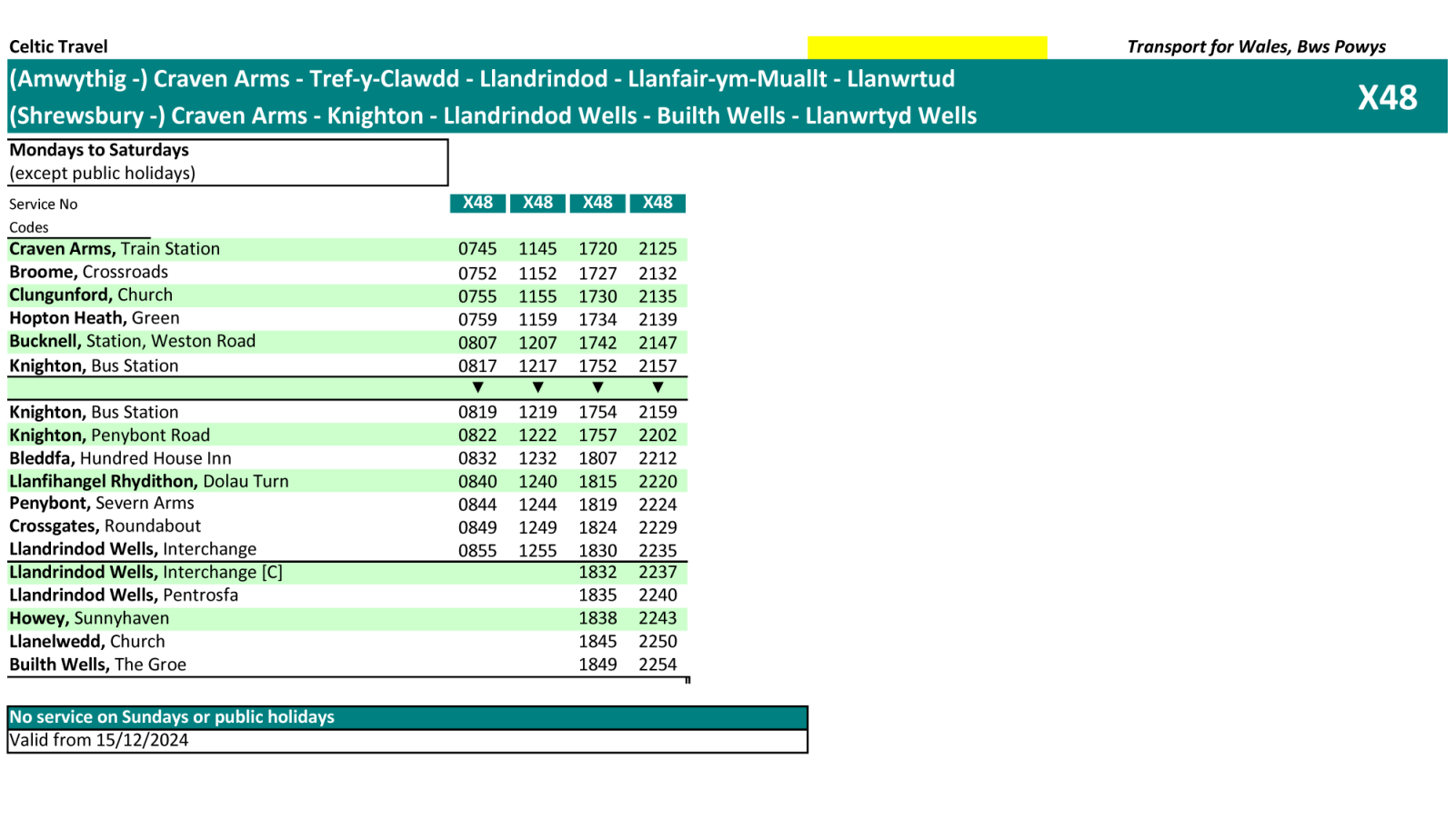The width and height of the screenshot is (1455, 840).
Task: Select the Broome, Crossroads stop
Action: click(x=89, y=272)
